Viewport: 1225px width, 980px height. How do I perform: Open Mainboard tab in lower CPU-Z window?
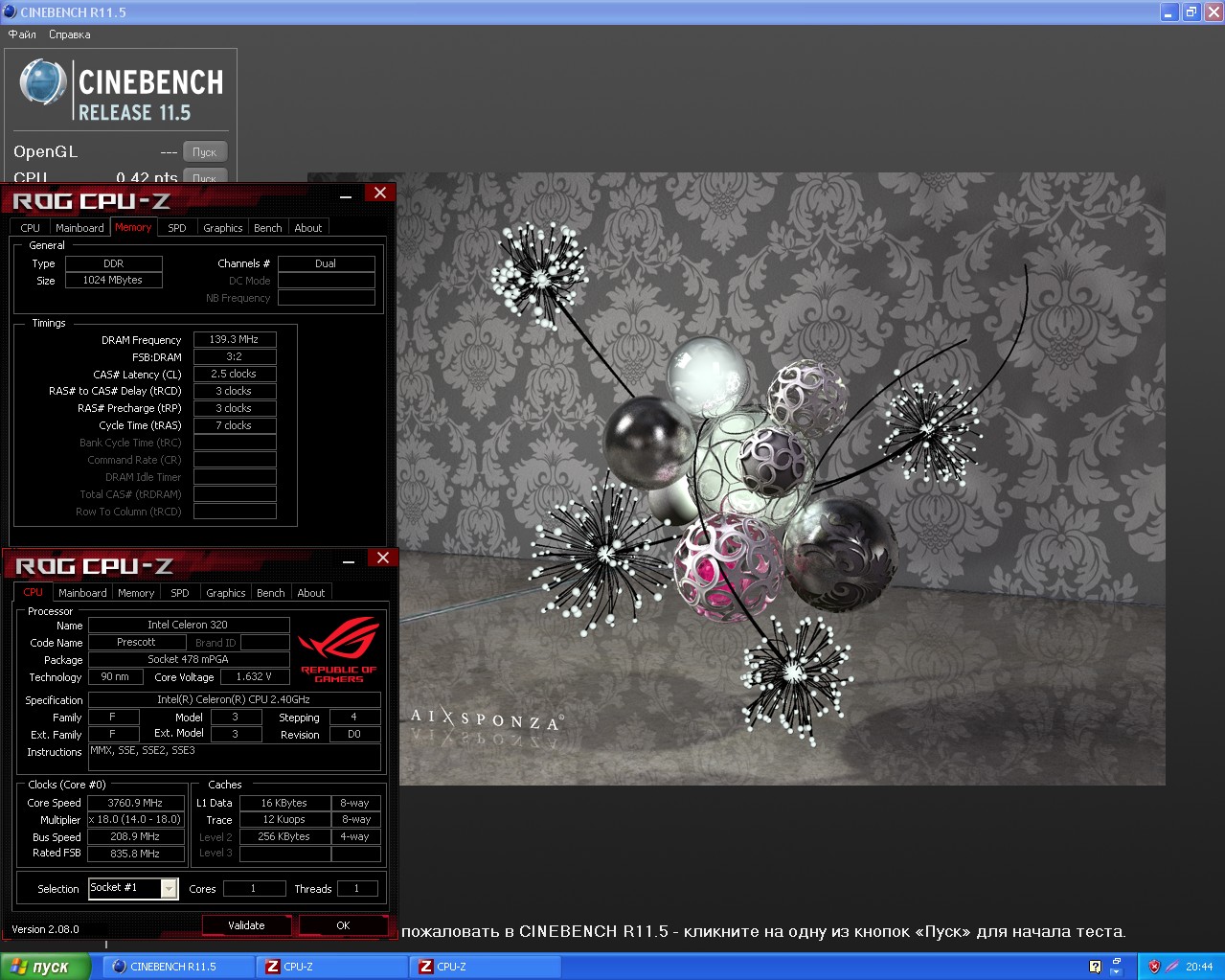click(82, 593)
